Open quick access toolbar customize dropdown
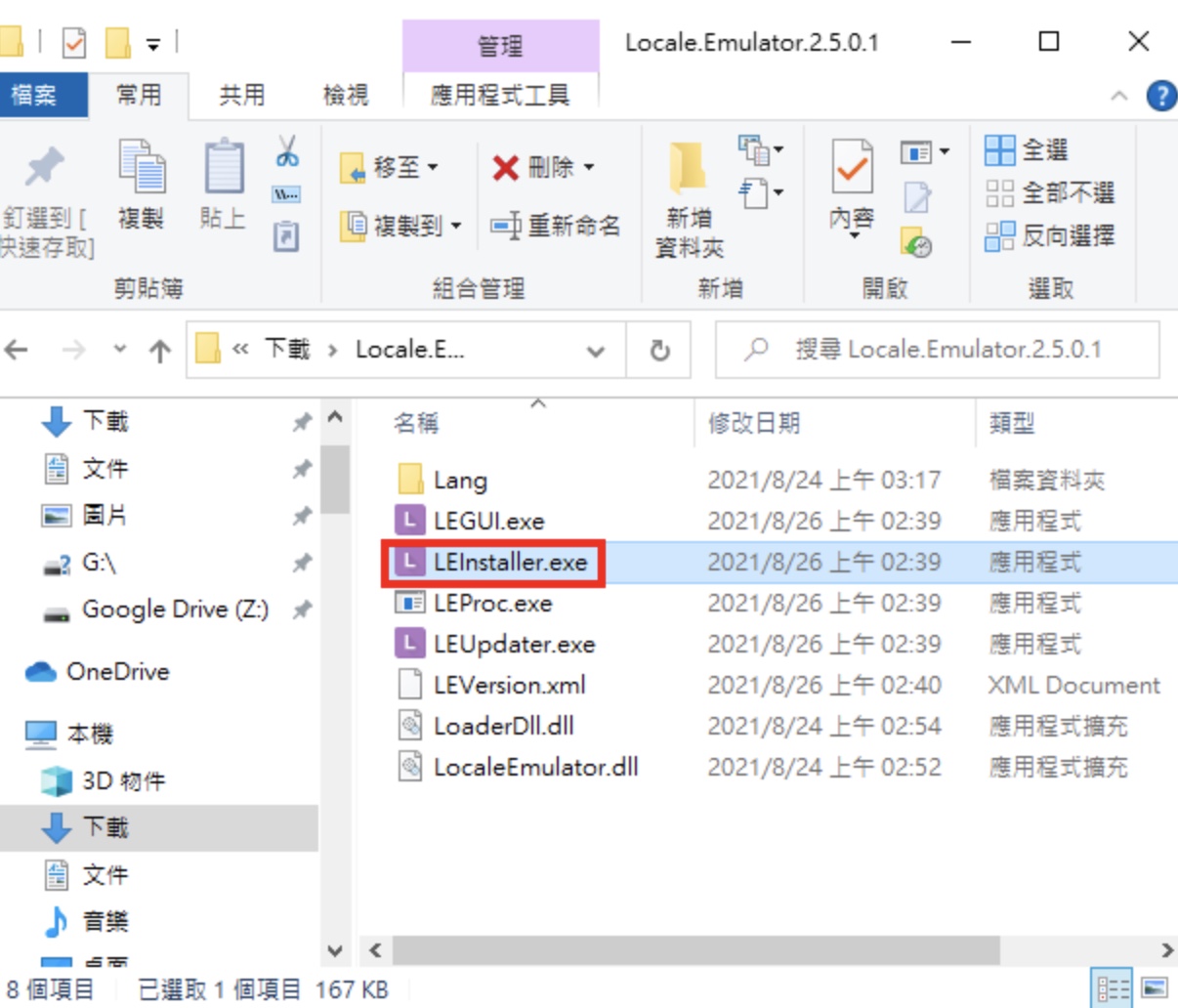 pyautogui.click(x=153, y=44)
